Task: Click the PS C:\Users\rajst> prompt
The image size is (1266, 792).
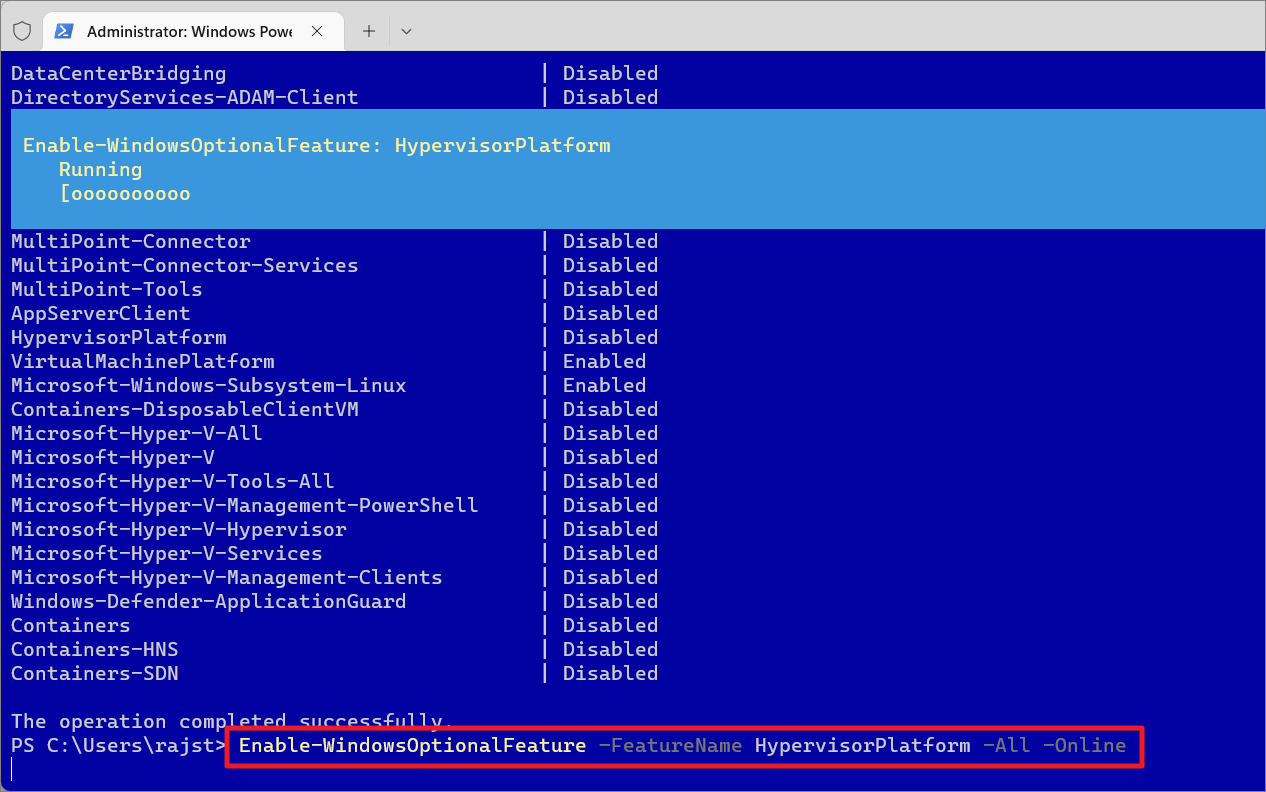Action: pyautogui.click(x=118, y=745)
